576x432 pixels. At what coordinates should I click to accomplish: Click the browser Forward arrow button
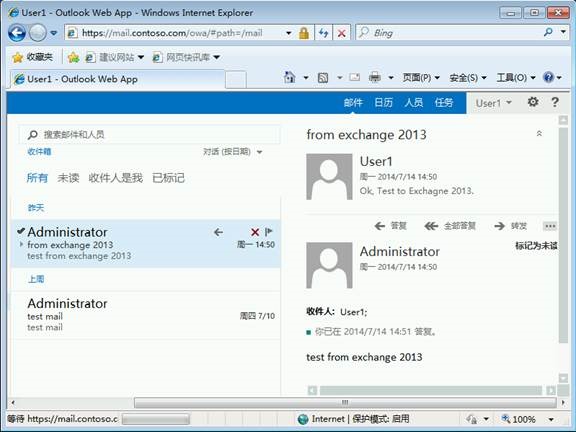coord(37,33)
